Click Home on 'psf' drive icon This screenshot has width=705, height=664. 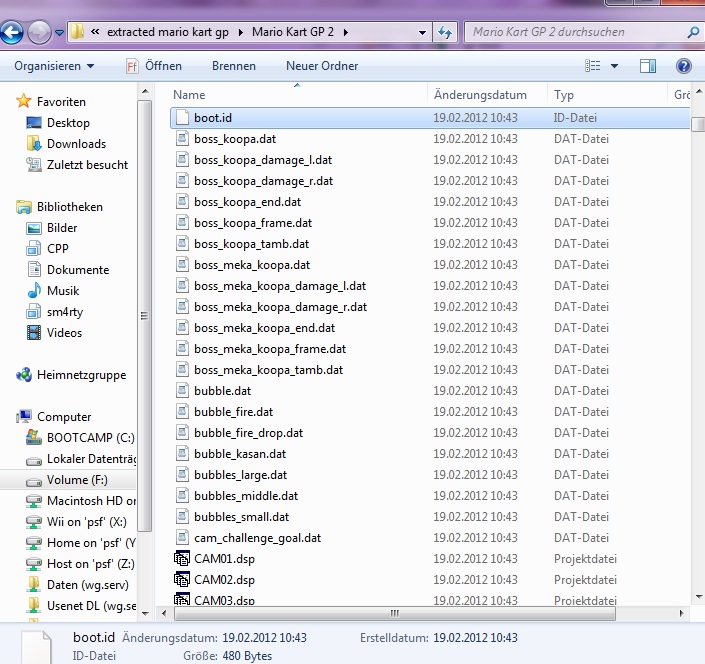tap(34, 543)
